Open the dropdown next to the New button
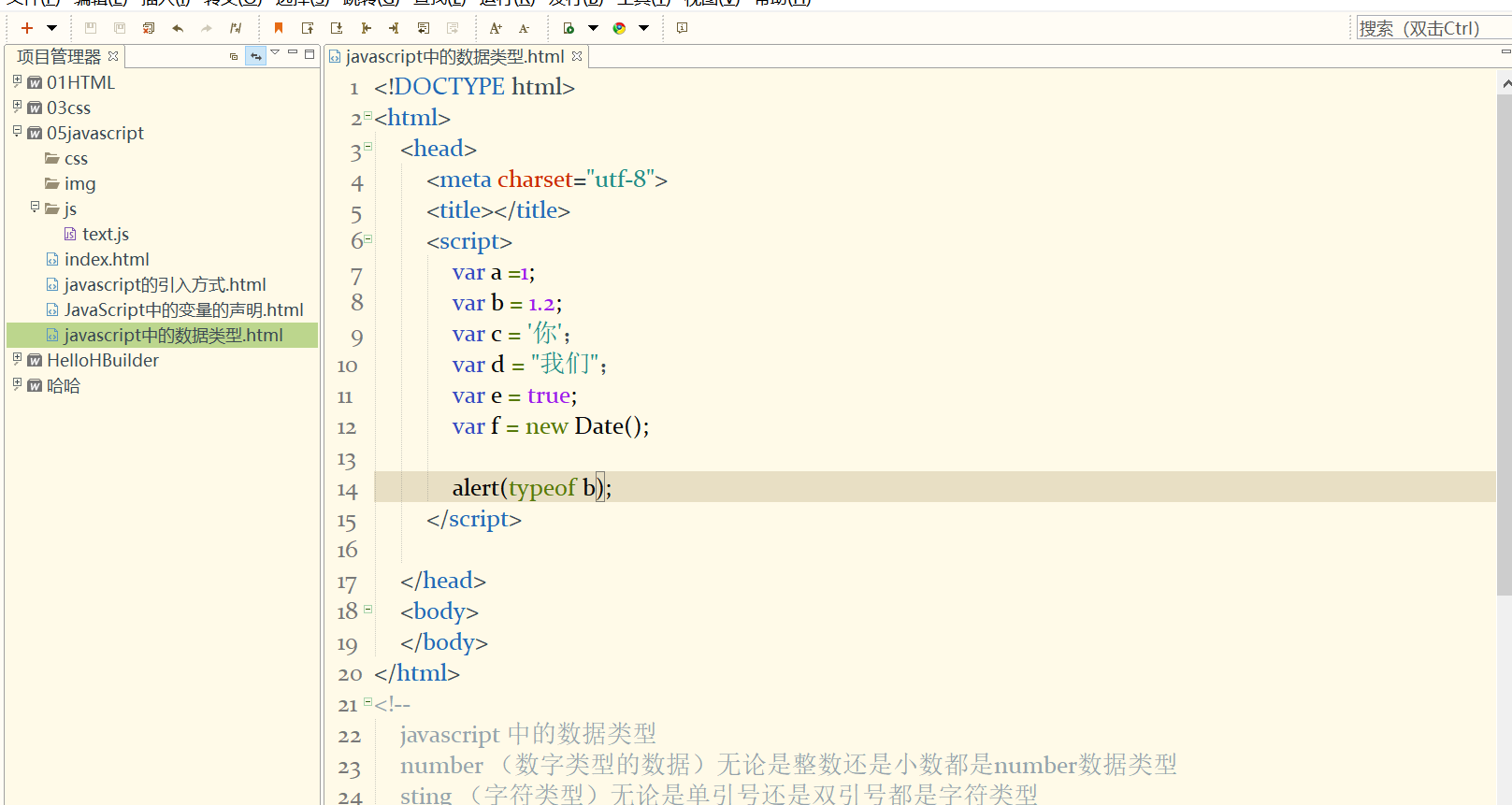The width and height of the screenshot is (1512, 805). (x=51, y=28)
